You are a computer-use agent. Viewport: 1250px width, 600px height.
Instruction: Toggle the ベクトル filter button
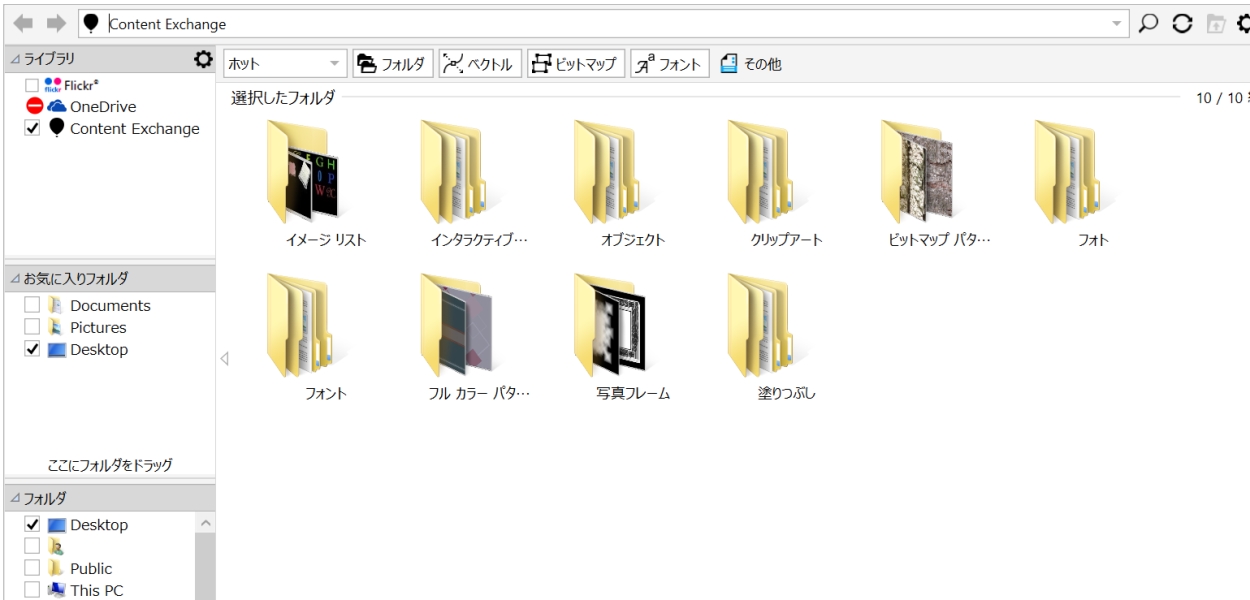[477, 65]
